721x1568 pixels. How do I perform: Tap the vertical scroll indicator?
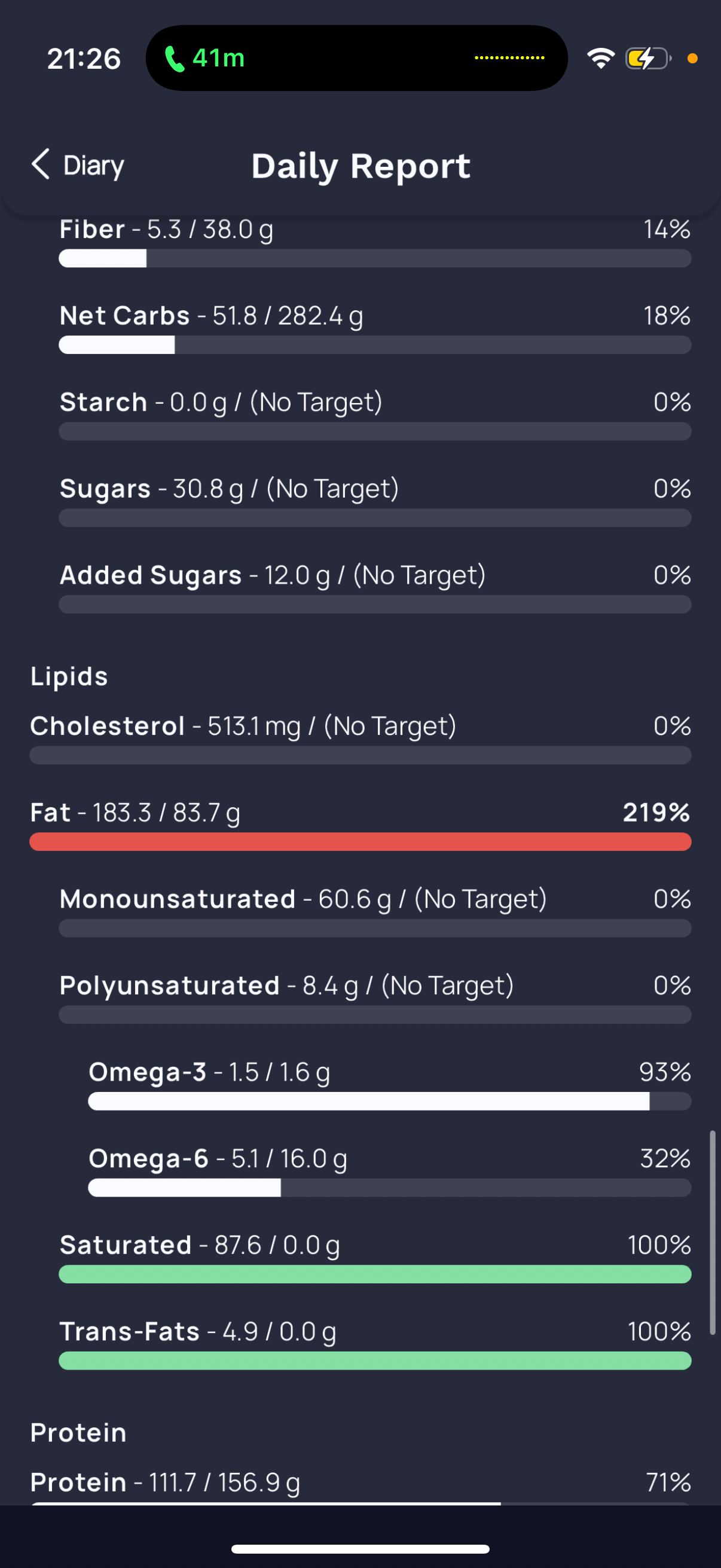click(x=712, y=1233)
